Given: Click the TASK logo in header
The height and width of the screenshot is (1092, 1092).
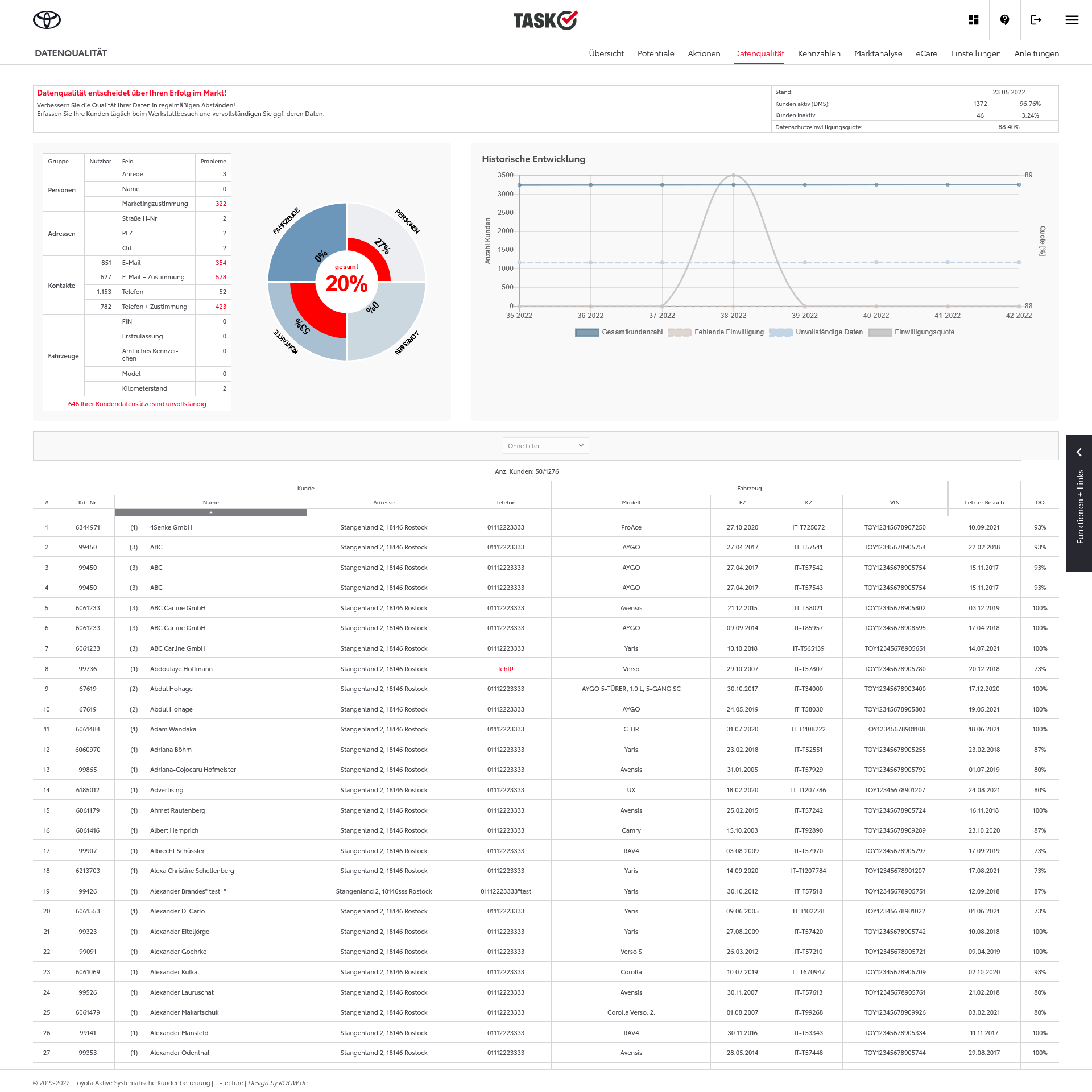Looking at the screenshot, I should point(545,20).
